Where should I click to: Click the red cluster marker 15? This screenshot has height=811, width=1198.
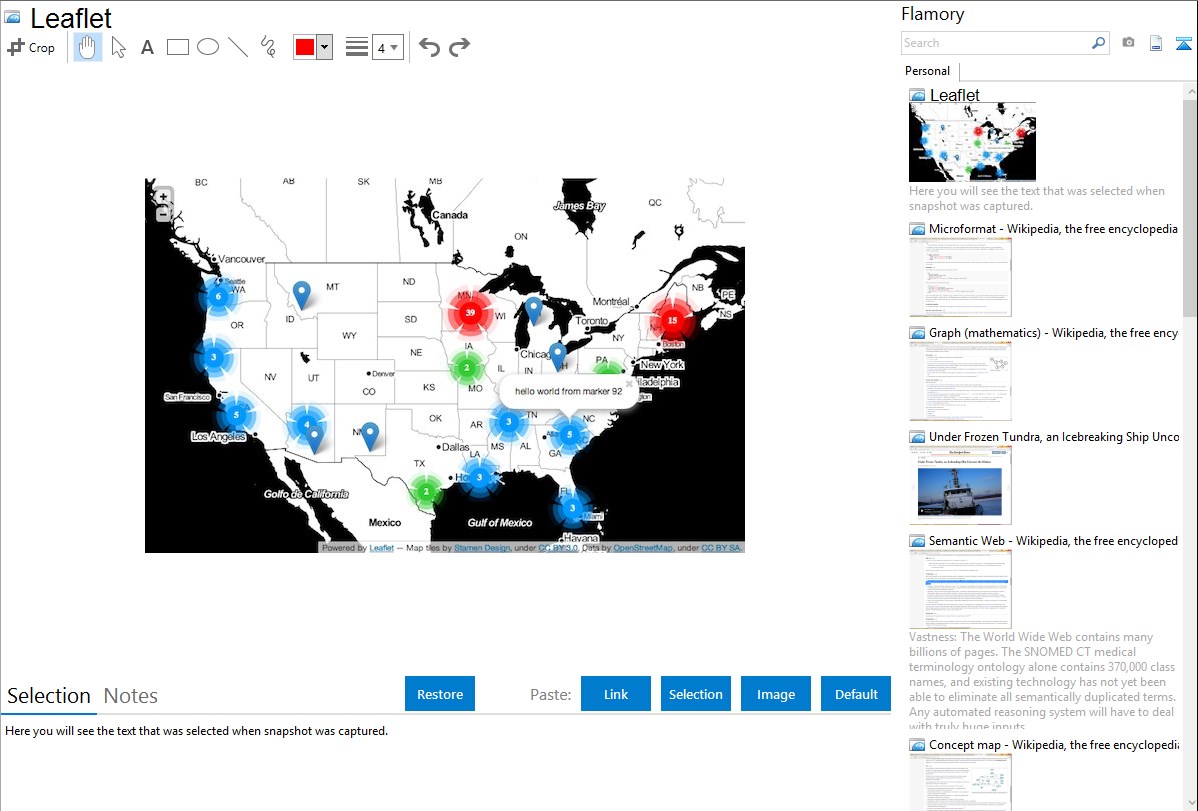point(672,320)
